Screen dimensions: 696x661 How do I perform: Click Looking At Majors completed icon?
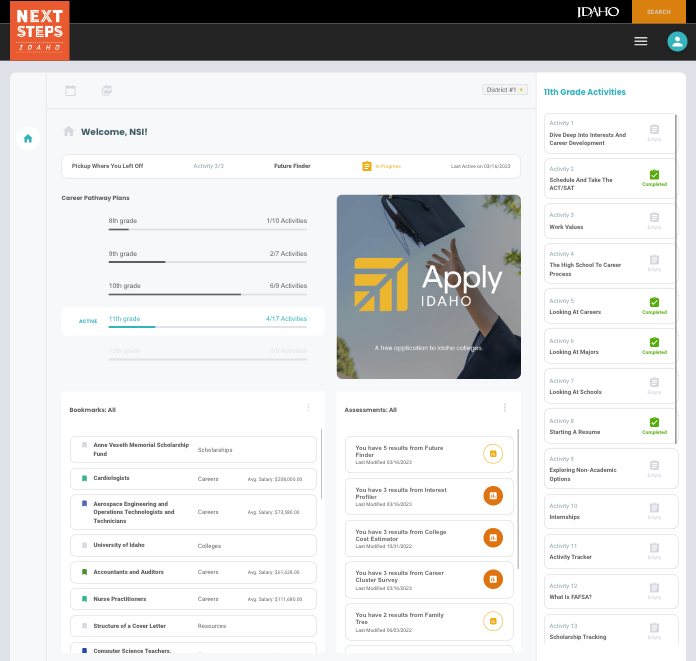coord(654,342)
